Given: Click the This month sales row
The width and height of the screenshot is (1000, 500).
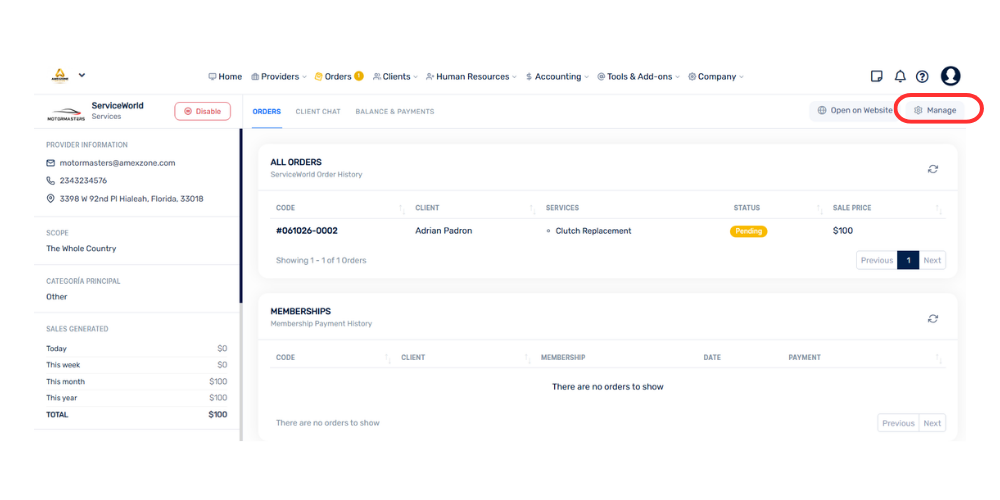Looking at the screenshot, I should [136, 381].
